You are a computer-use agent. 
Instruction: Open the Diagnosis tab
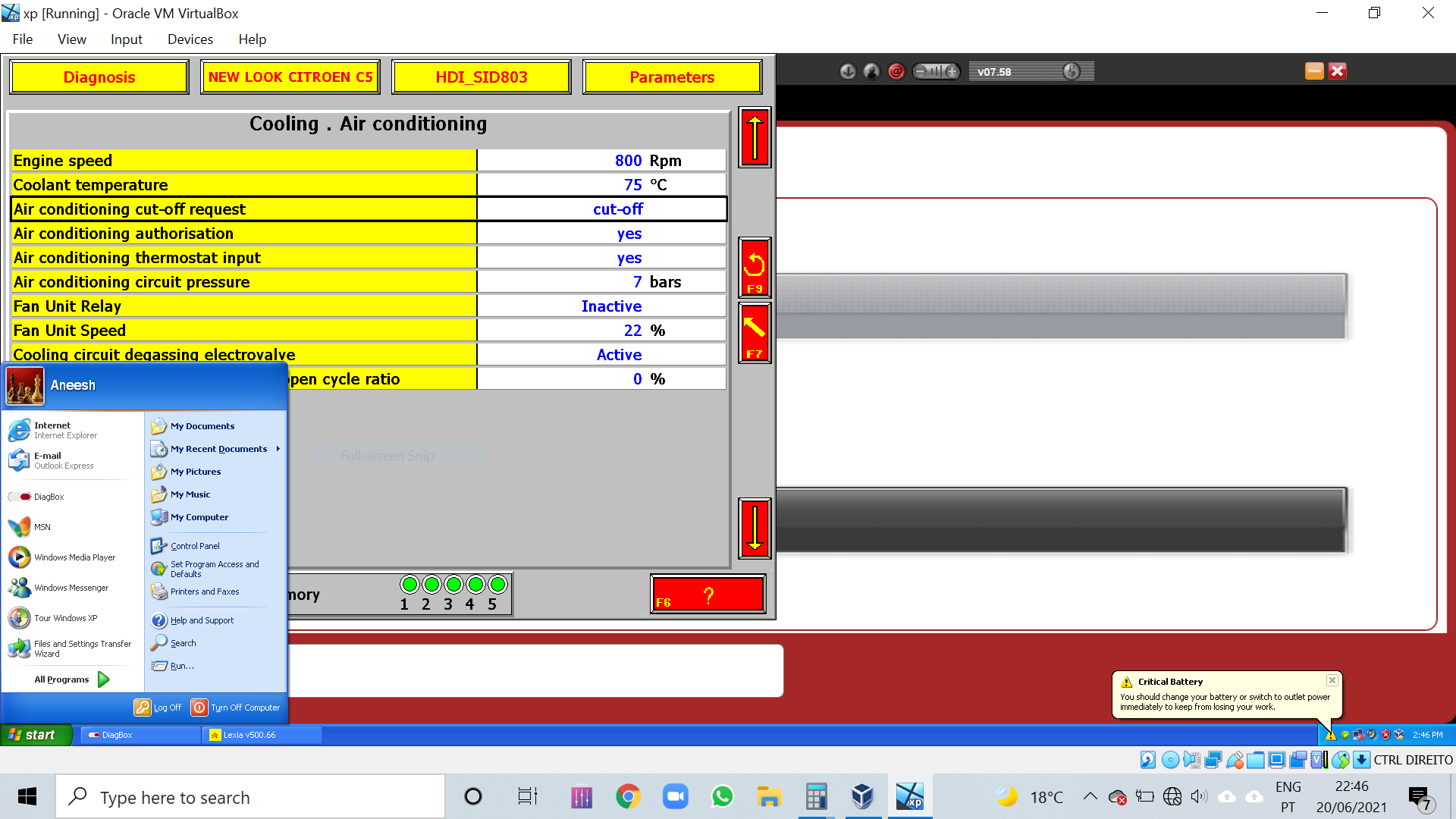click(99, 77)
